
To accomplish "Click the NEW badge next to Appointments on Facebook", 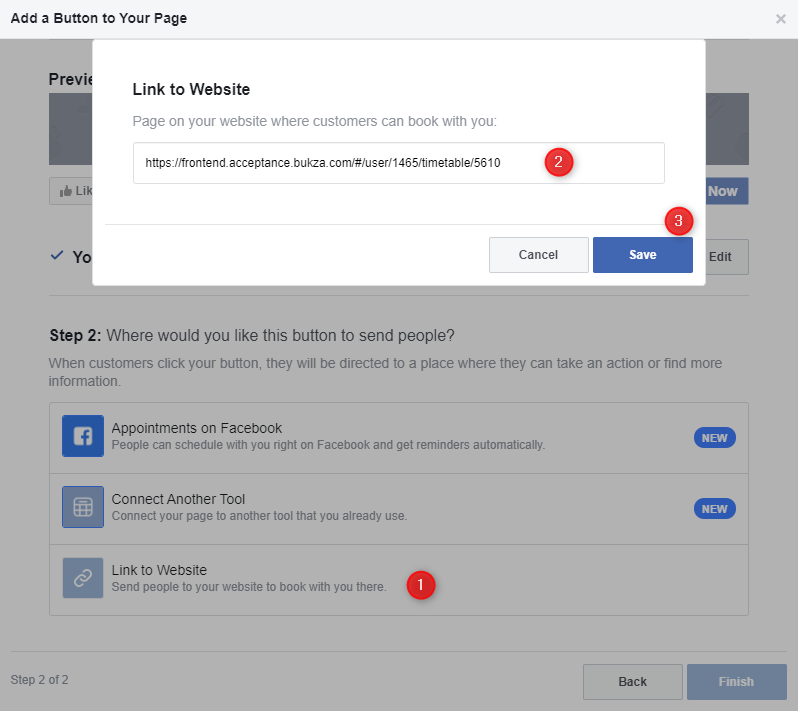I will click(714, 438).
